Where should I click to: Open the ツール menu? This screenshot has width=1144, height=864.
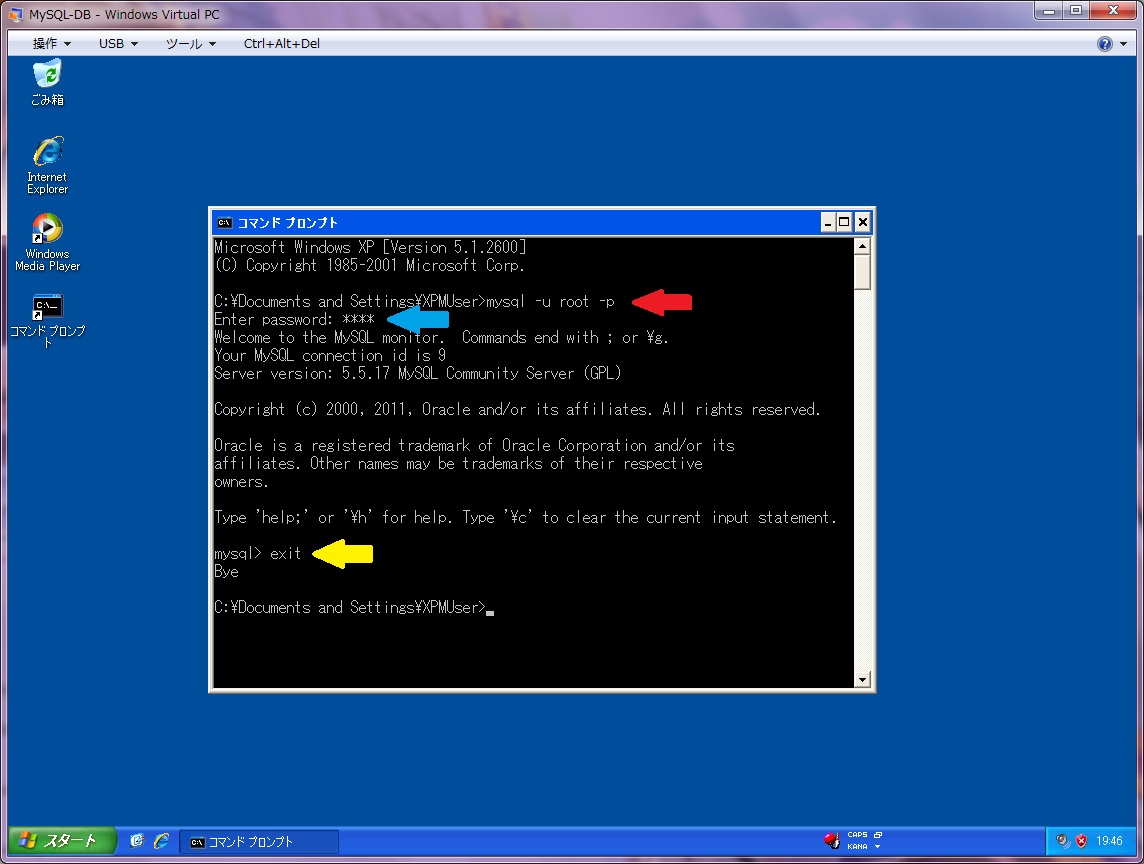pos(190,44)
